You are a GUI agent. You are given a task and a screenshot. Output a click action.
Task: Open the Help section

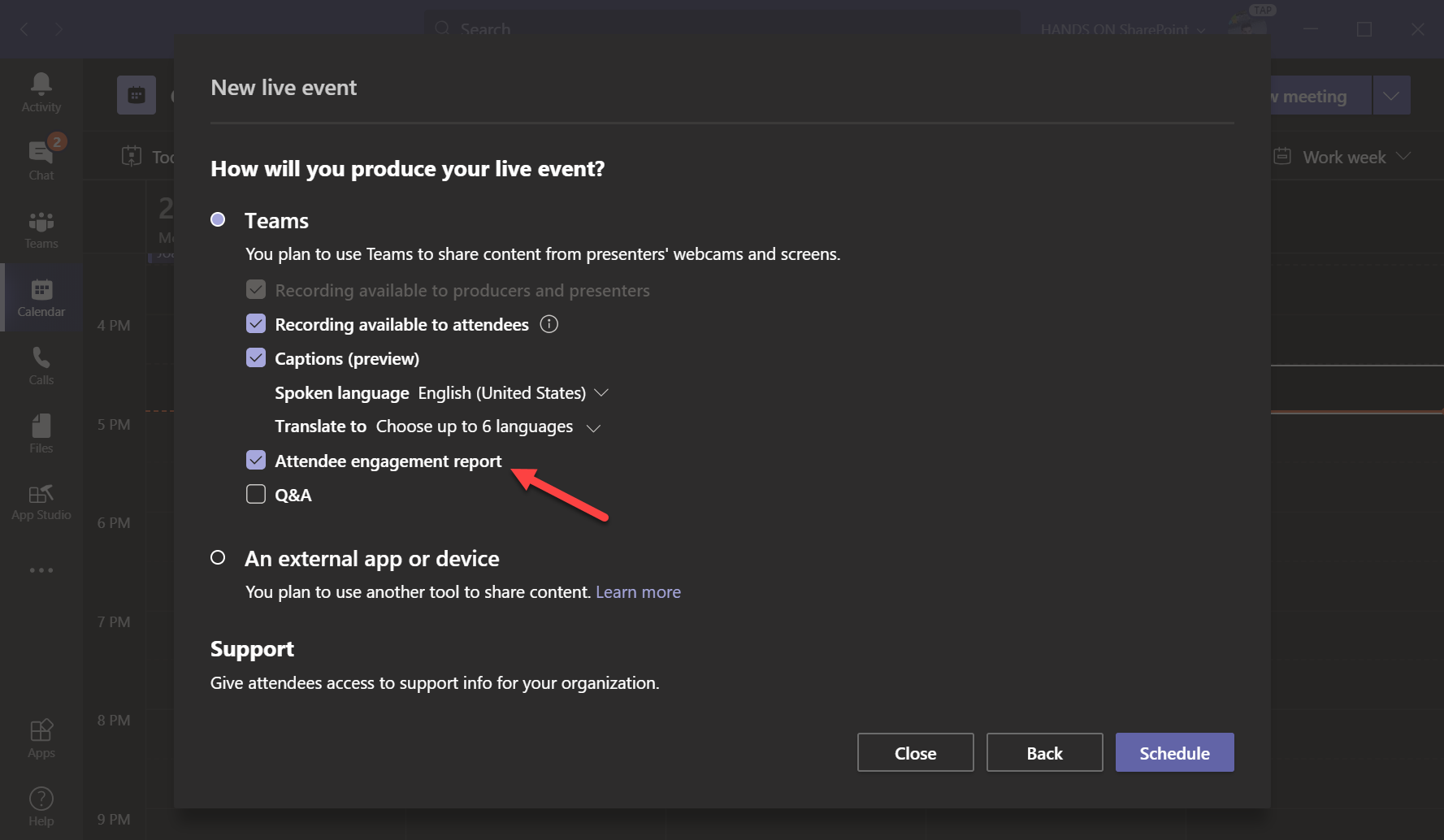[x=41, y=803]
